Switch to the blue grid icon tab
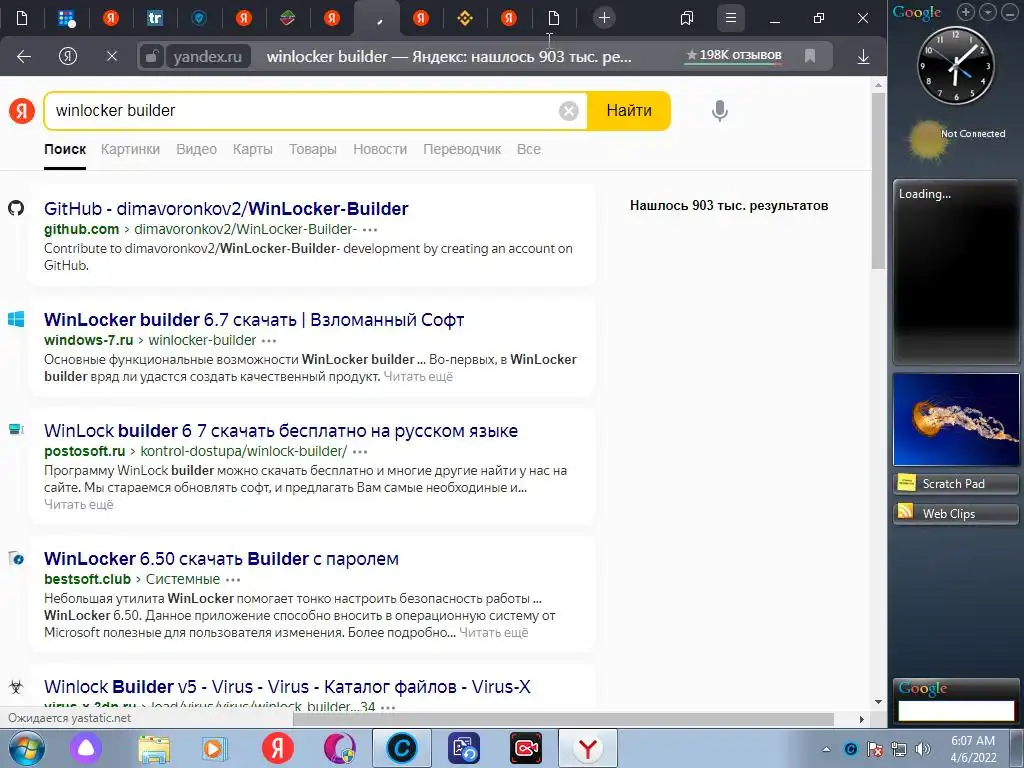The image size is (1024, 768). [67, 18]
